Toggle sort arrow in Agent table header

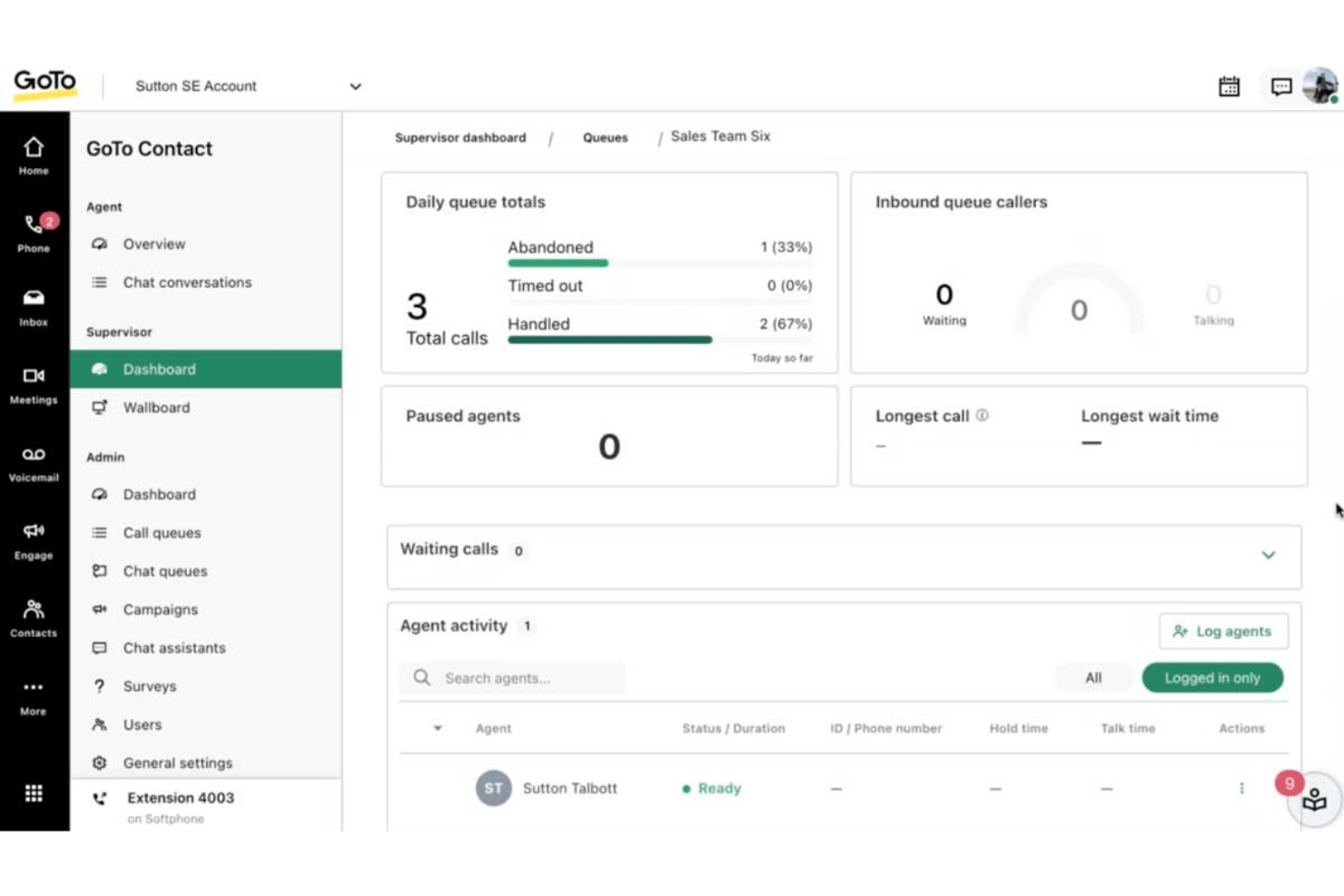coord(438,728)
